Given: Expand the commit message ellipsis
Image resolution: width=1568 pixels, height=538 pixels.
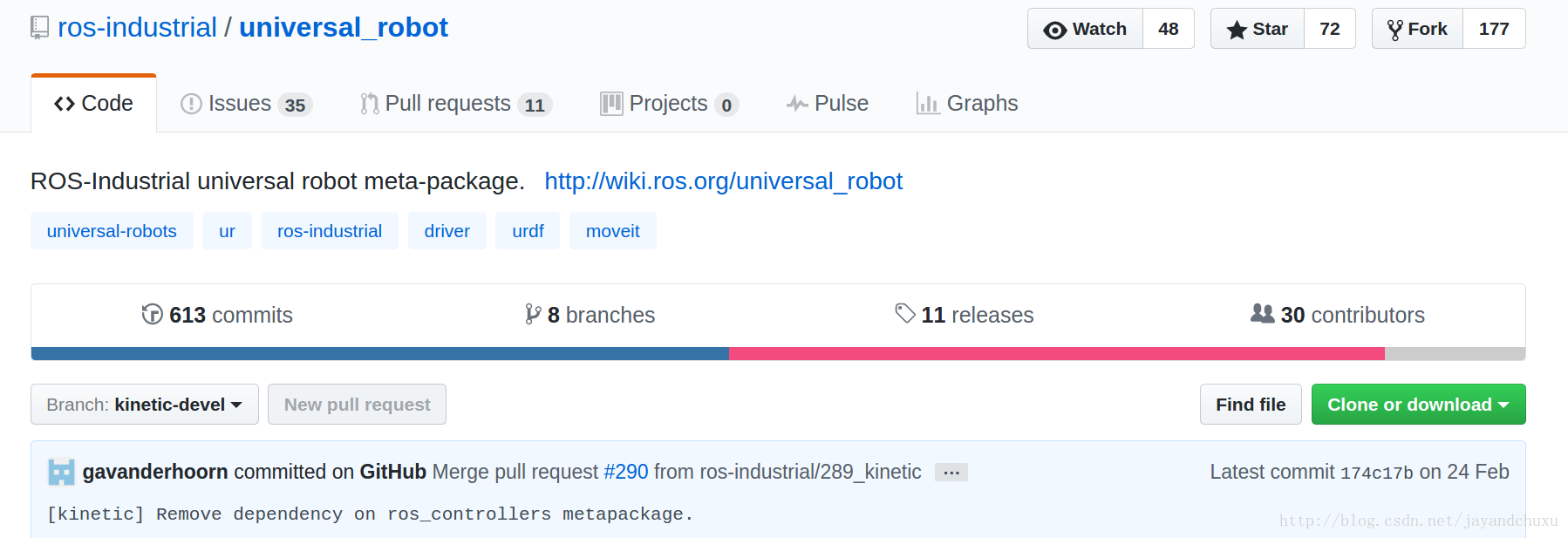Looking at the screenshot, I should [x=951, y=473].
